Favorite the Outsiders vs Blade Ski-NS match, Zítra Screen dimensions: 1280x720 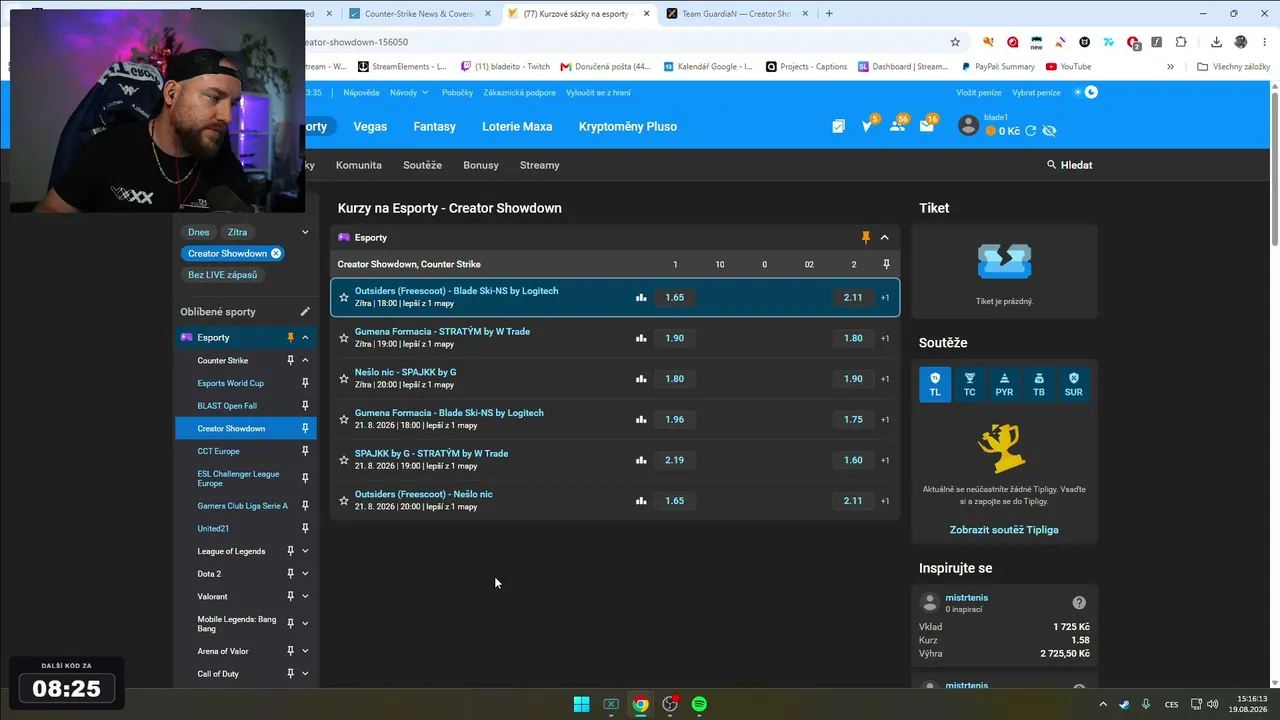pyautogui.click(x=344, y=297)
